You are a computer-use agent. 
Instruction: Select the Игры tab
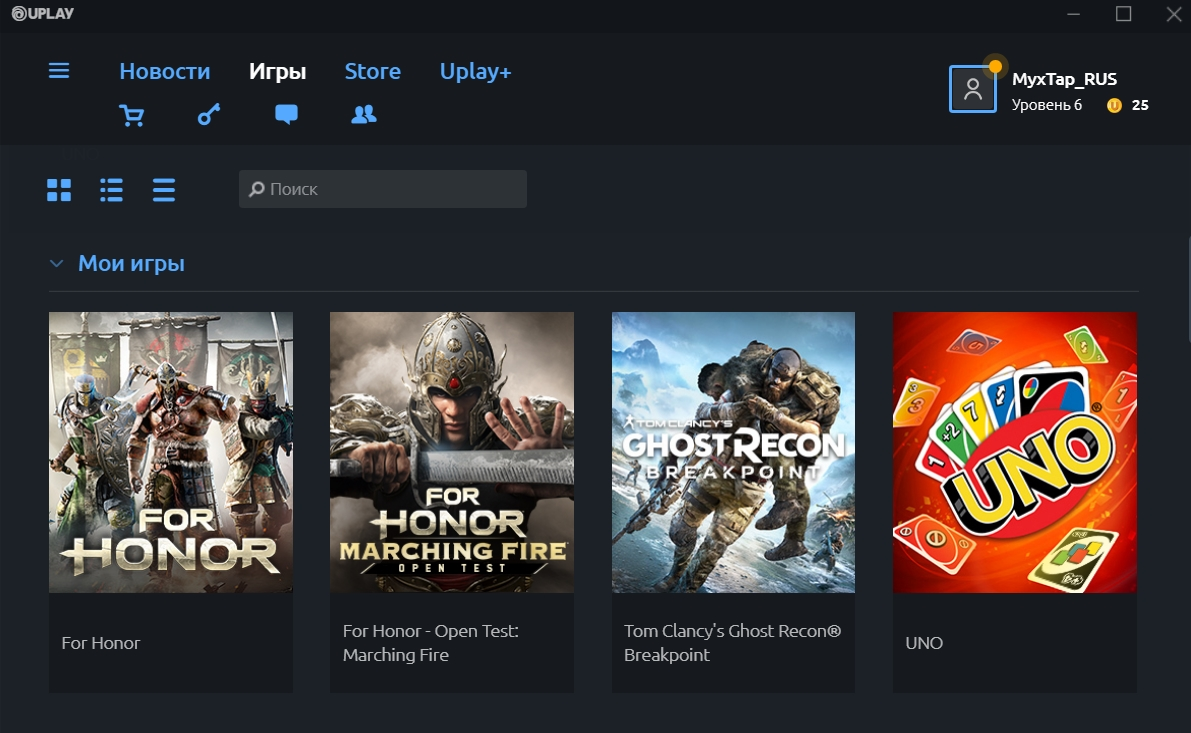(277, 71)
